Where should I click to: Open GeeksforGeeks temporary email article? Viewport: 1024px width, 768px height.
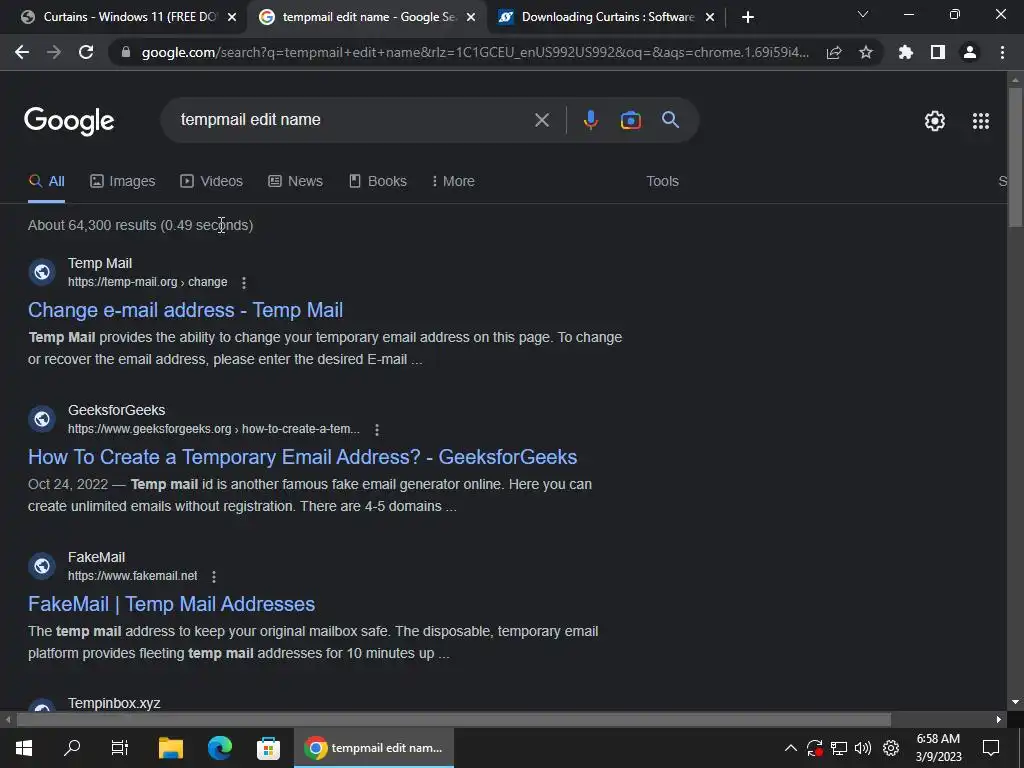(302, 457)
